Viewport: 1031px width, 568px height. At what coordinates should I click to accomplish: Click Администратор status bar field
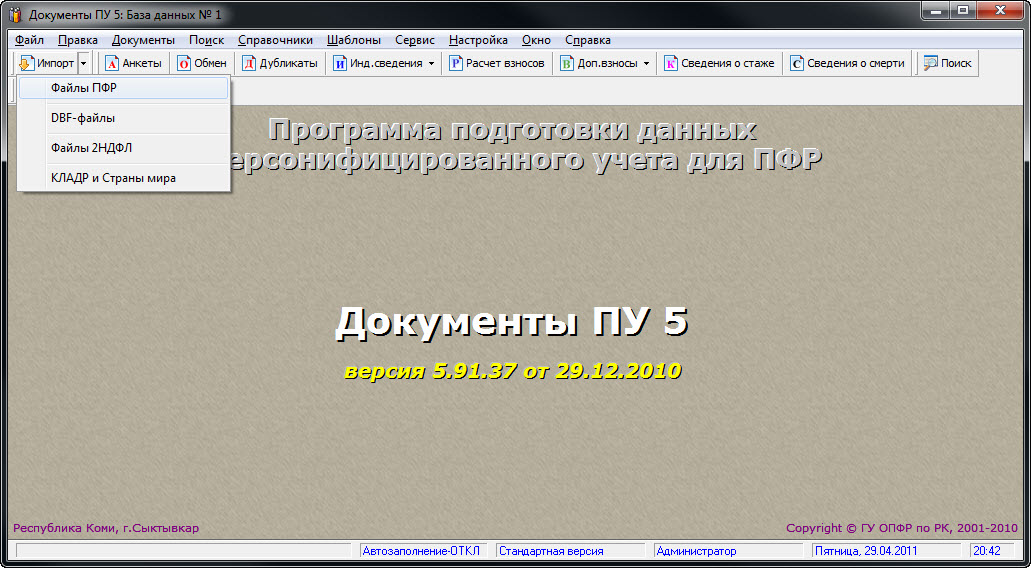[696, 551]
